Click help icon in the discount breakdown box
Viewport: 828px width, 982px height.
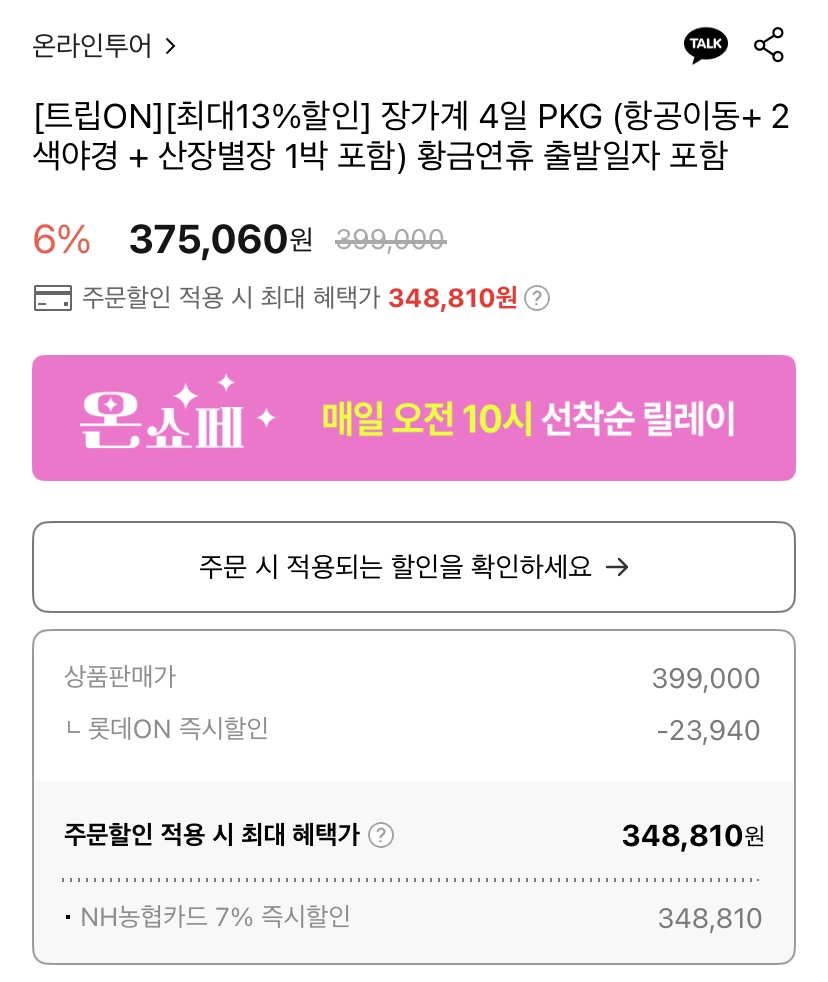(381, 835)
